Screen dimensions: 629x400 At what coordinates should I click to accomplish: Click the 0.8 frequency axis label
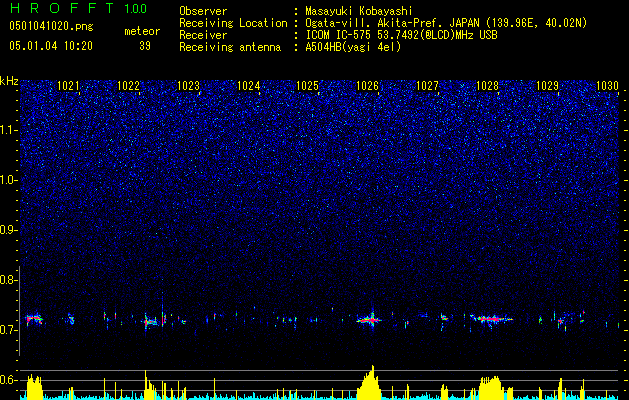pyautogui.click(x=7, y=280)
